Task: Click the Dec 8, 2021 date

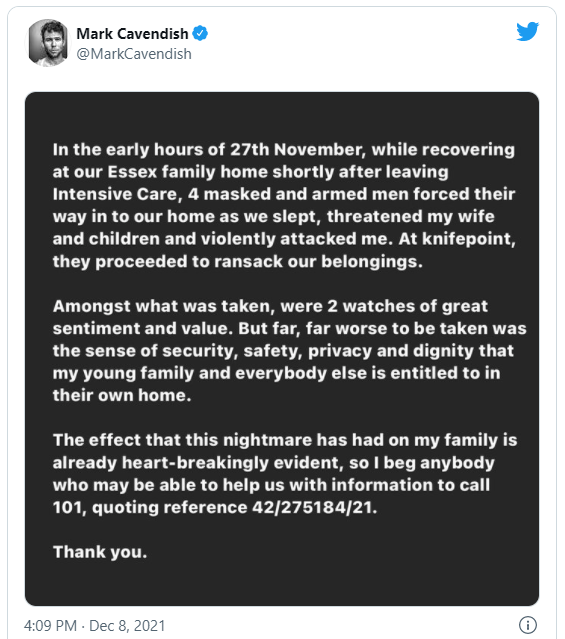Action: click(127, 626)
